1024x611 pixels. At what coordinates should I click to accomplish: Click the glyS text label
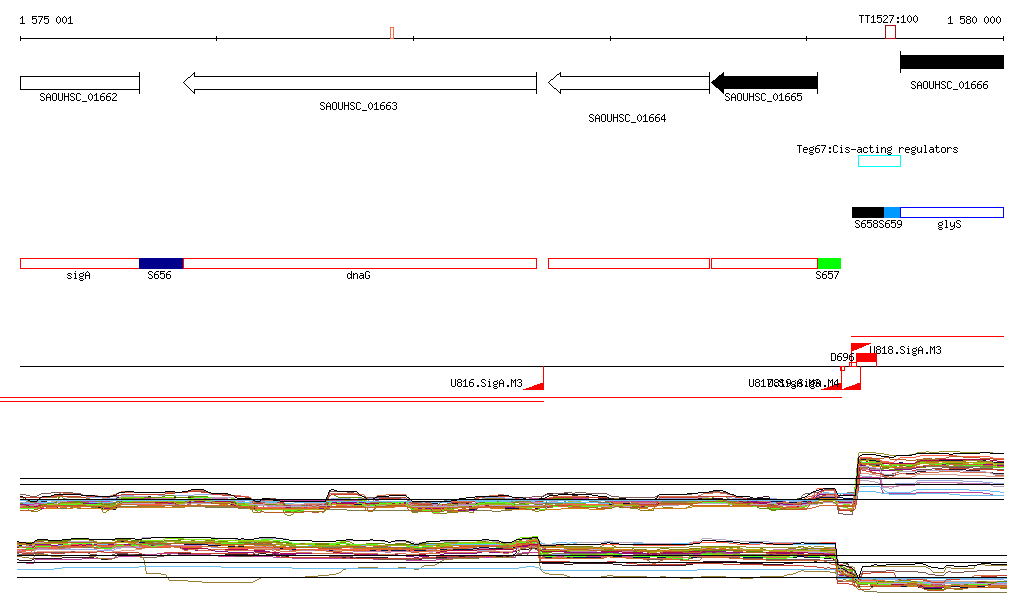(x=949, y=225)
